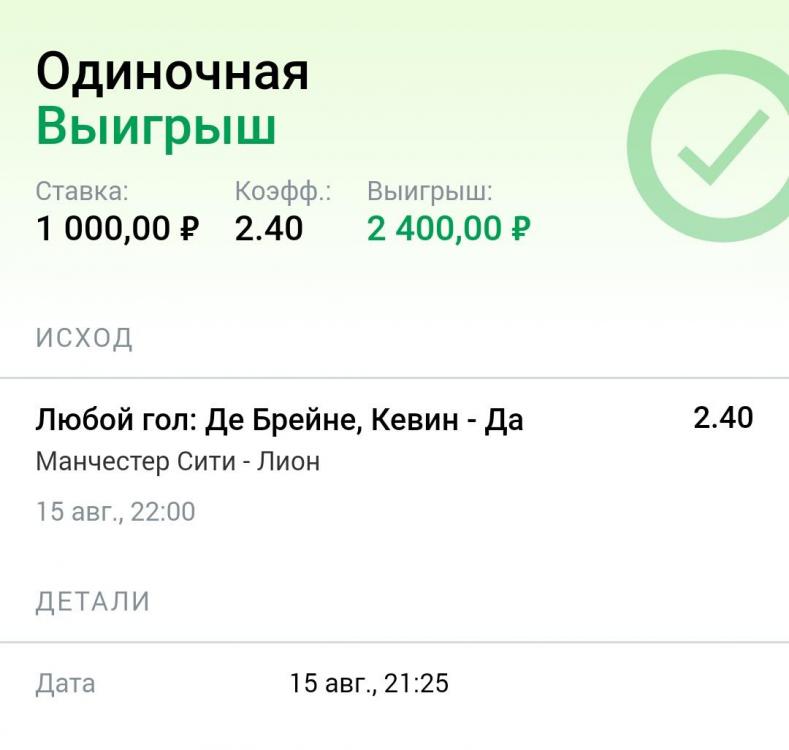Click the green ruble sign after the payout
The image size is (789, 750).
520,230
